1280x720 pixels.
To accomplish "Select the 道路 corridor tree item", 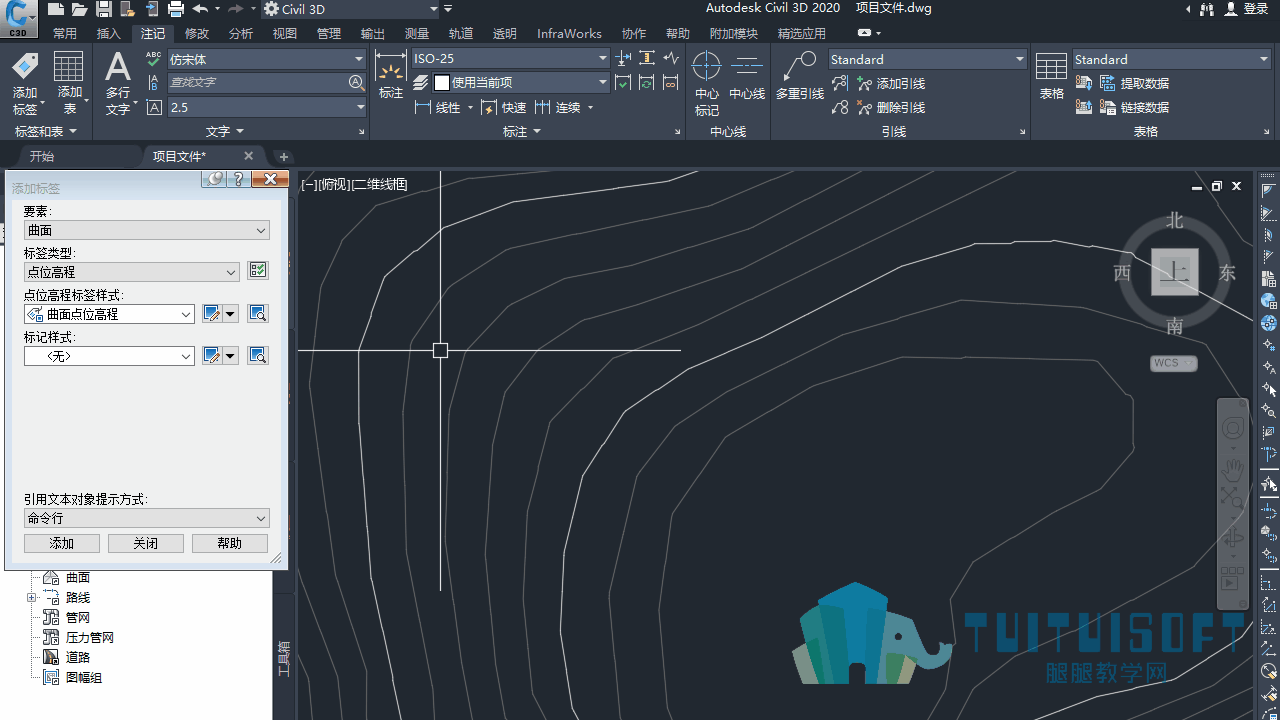I will pyautogui.click(x=78, y=657).
